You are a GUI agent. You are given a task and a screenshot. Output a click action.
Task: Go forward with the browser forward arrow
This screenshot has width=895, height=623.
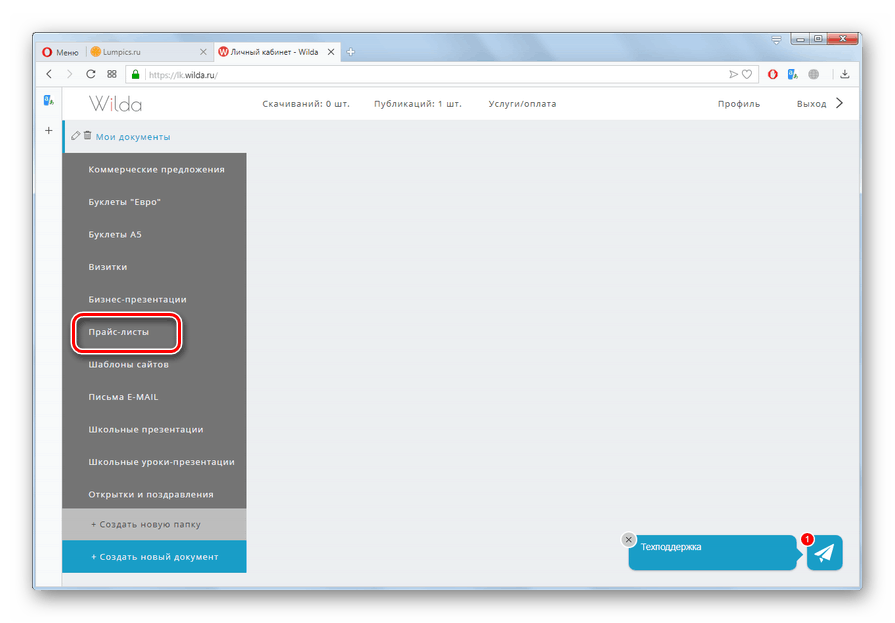(x=70, y=74)
